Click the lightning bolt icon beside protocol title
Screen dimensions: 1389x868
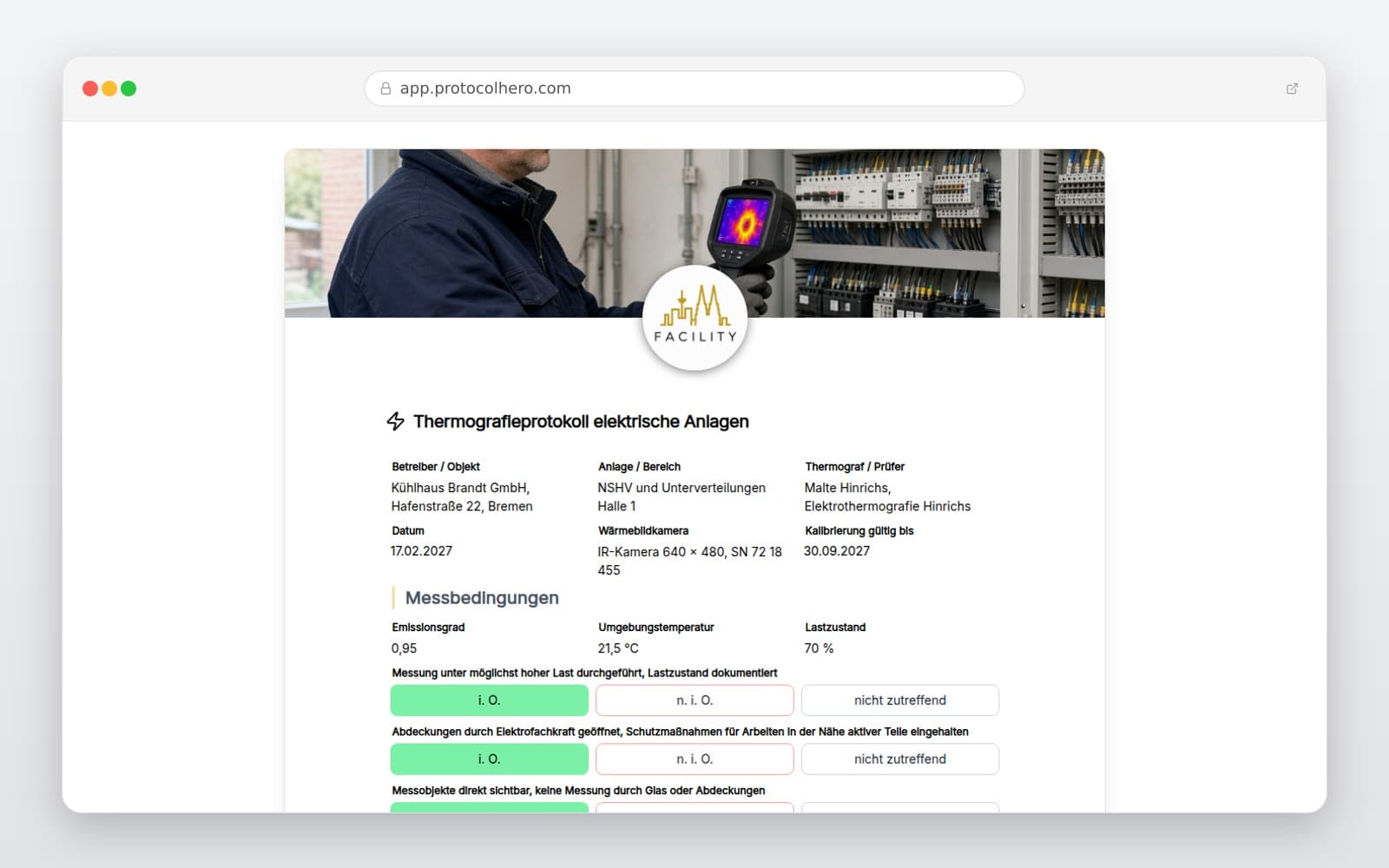pos(396,421)
